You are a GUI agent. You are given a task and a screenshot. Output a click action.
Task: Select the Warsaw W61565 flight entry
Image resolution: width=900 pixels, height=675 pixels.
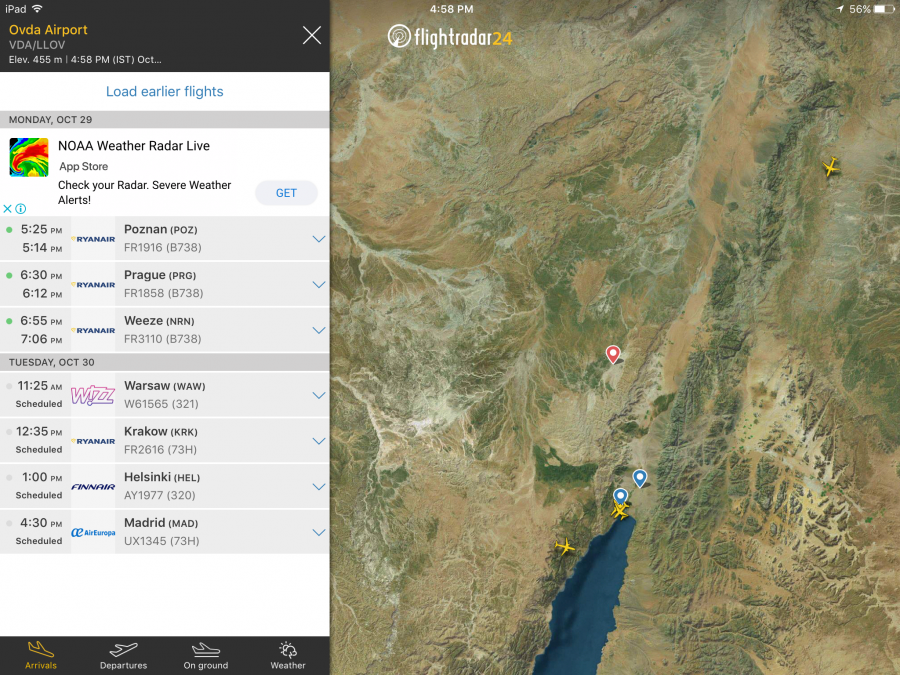[x=200, y=395]
